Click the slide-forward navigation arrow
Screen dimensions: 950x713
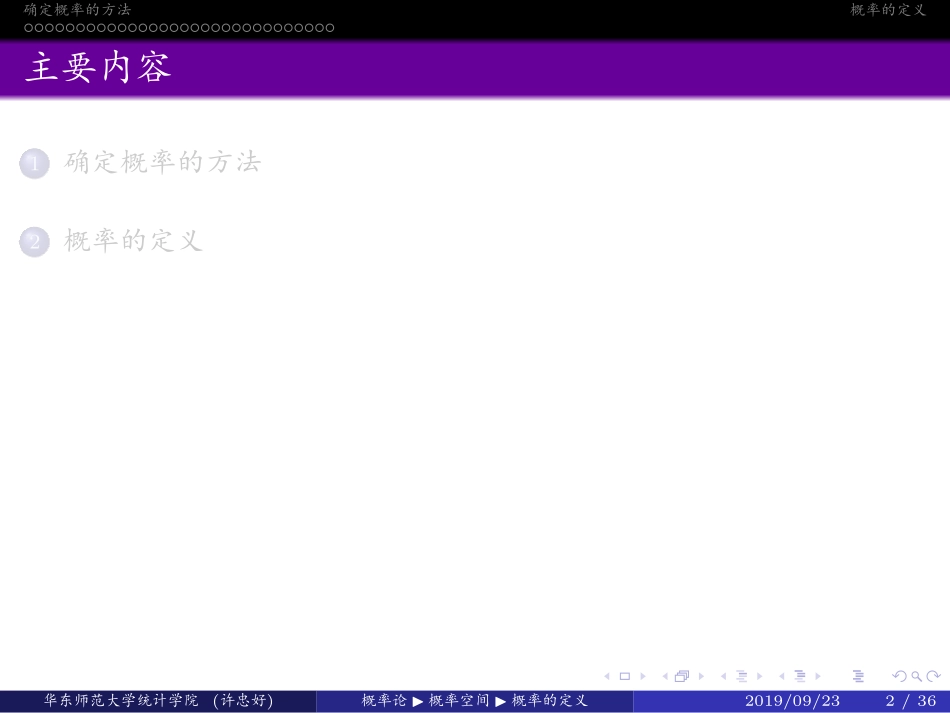coord(644,676)
